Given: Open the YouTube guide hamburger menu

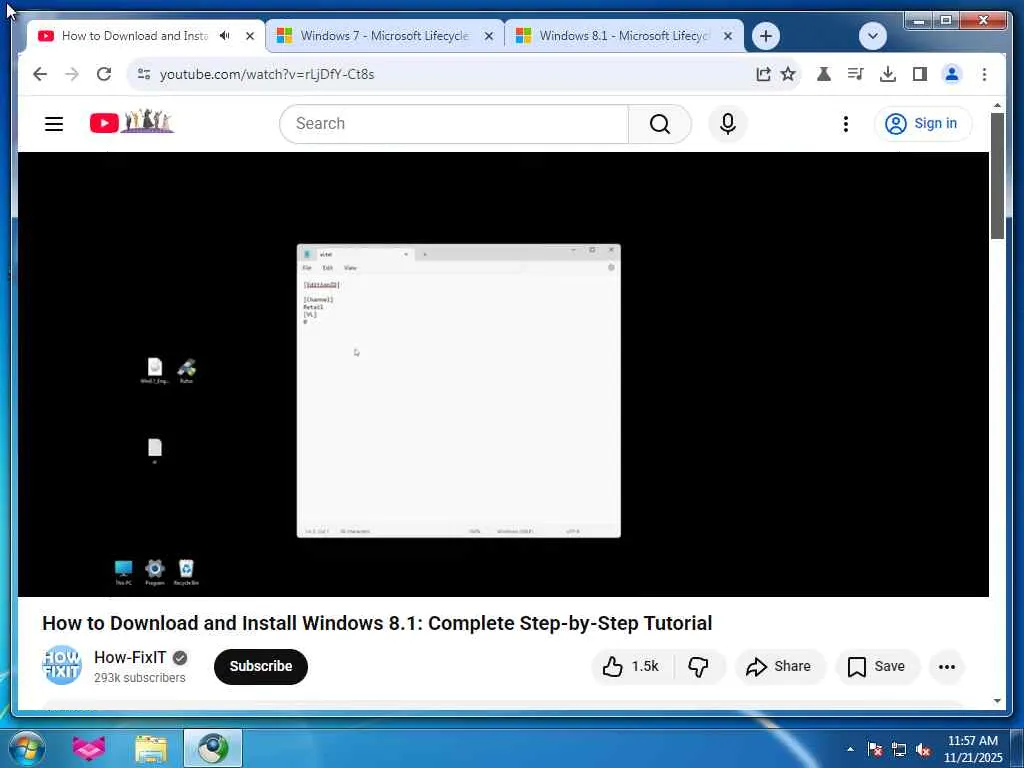Looking at the screenshot, I should pos(54,123).
